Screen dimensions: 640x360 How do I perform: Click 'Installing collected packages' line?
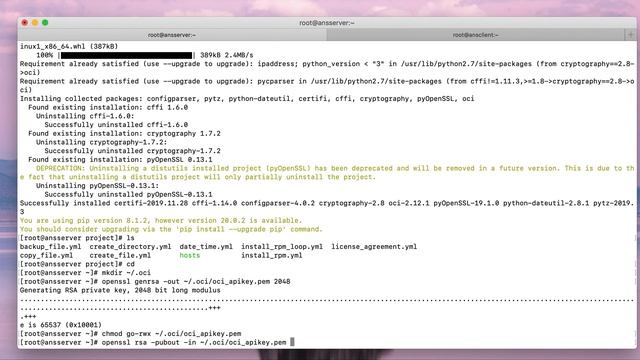[x=247, y=99]
